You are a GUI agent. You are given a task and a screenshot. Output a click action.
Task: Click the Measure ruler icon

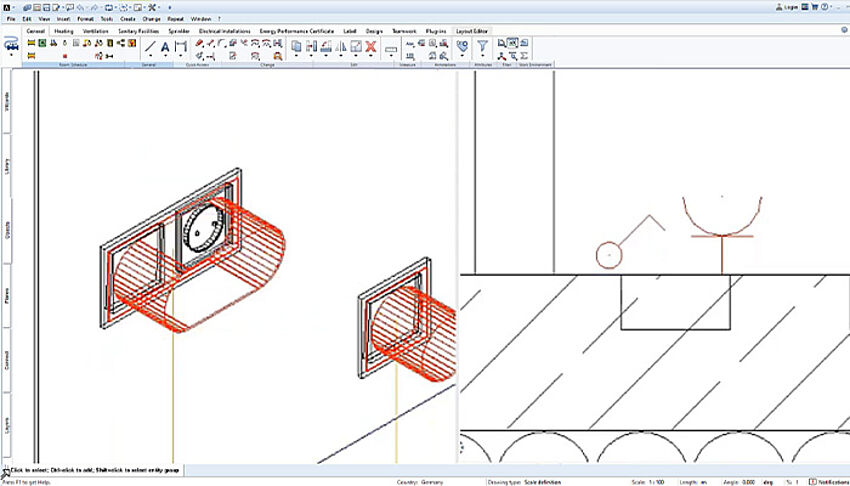(391, 48)
